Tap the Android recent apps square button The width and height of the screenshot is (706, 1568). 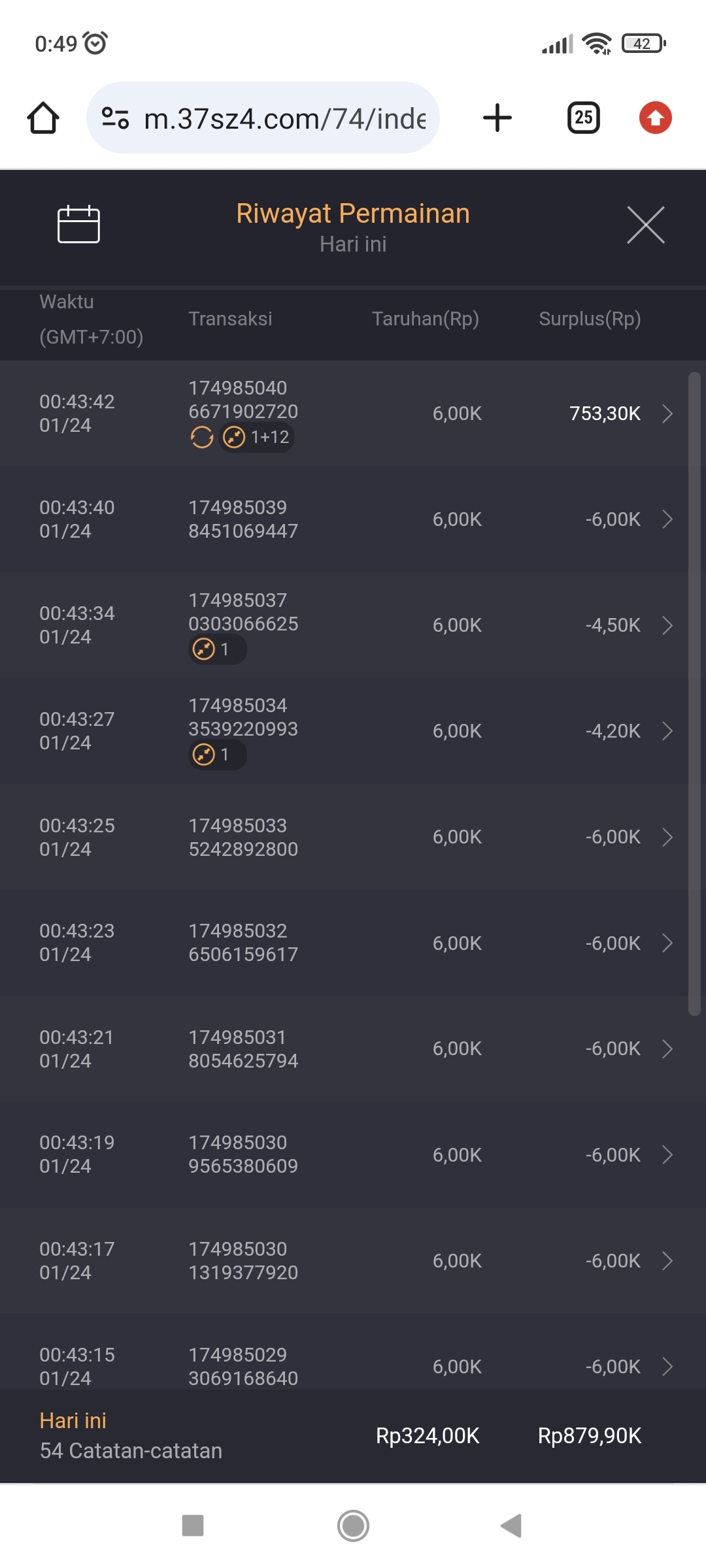193,1526
